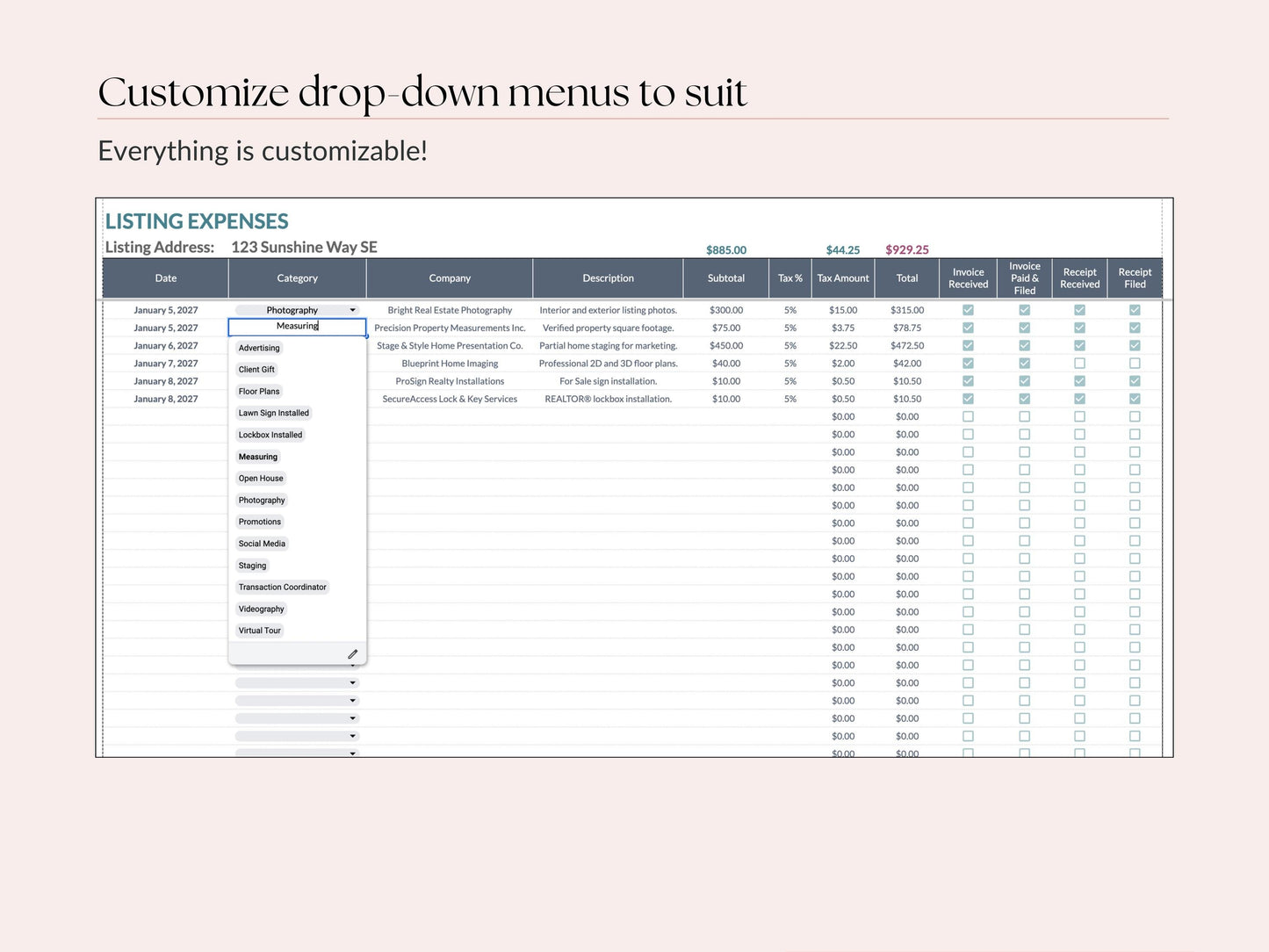Toggle Receipt Filed checkbox for first $10.50 row
1269x952 pixels.
tap(1135, 381)
